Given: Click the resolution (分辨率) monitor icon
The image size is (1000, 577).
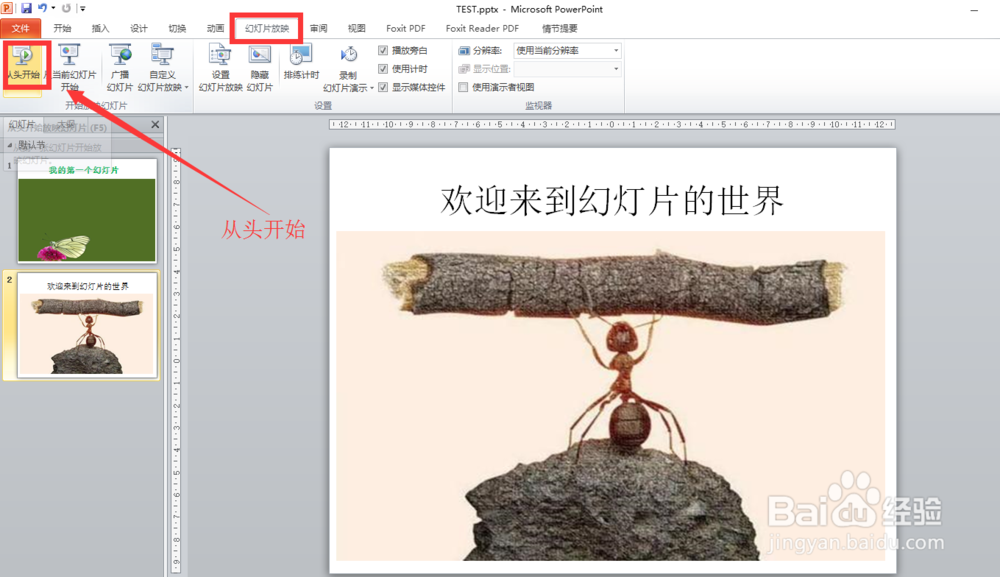Looking at the screenshot, I should [464, 50].
